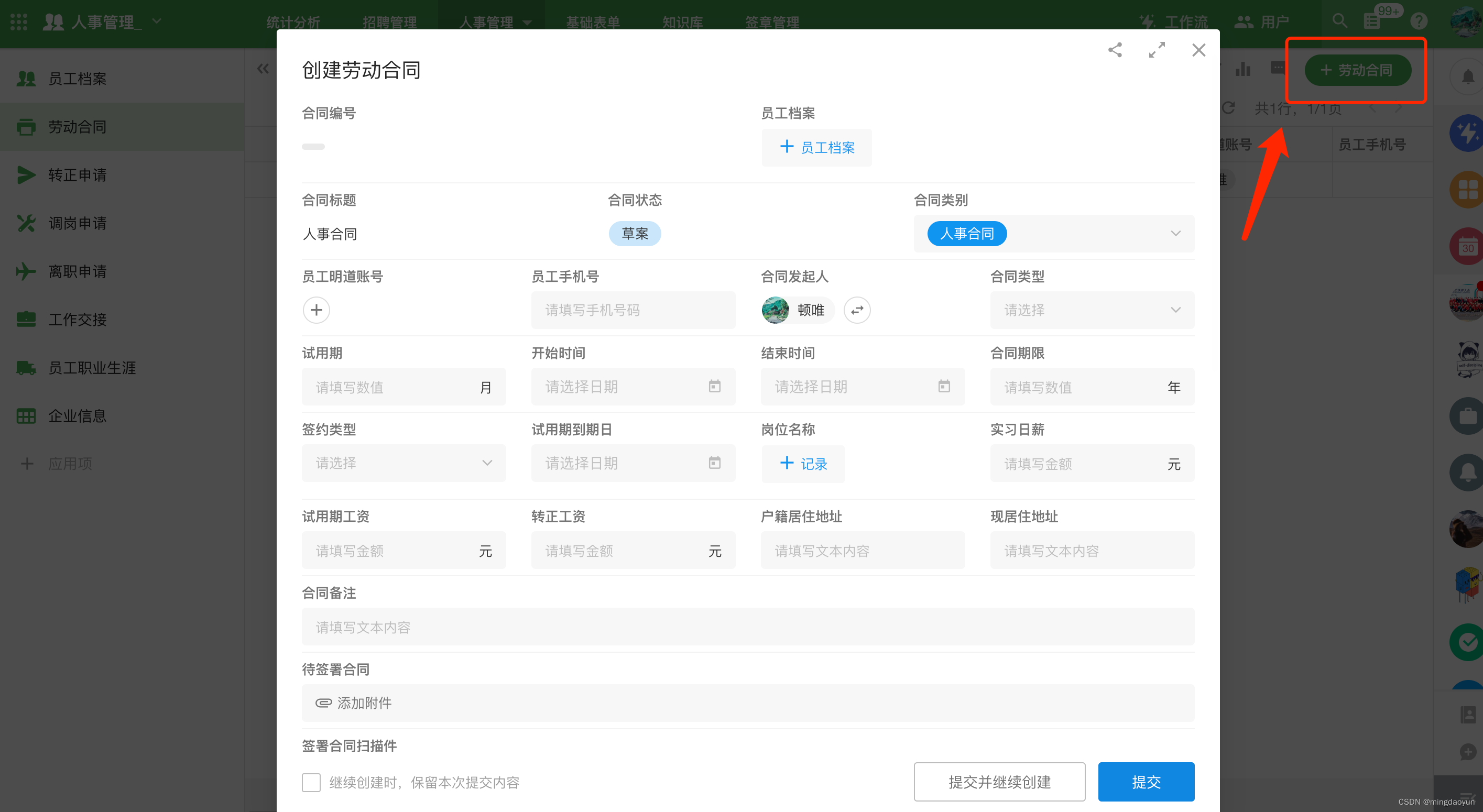Click the calendar icon in 试用期到期日
The height and width of the screenshot is (812, 1483).
coord(714,463)
